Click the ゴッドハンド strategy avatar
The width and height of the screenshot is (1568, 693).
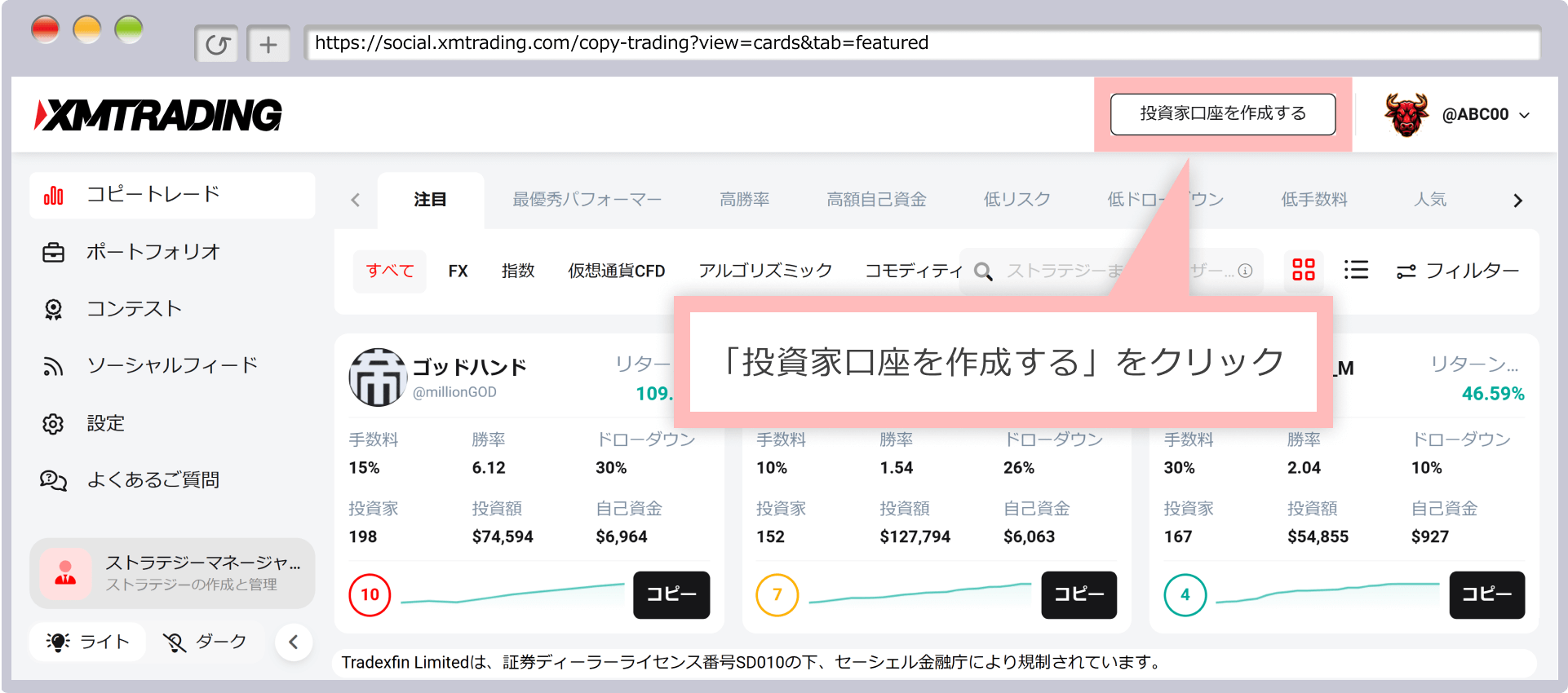pos(377,377)
